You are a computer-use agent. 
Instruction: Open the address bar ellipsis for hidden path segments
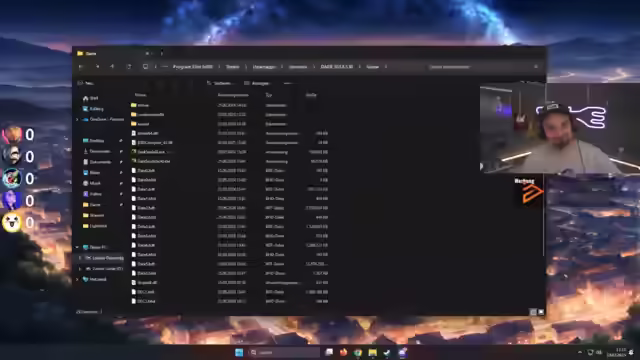[164, 67]
